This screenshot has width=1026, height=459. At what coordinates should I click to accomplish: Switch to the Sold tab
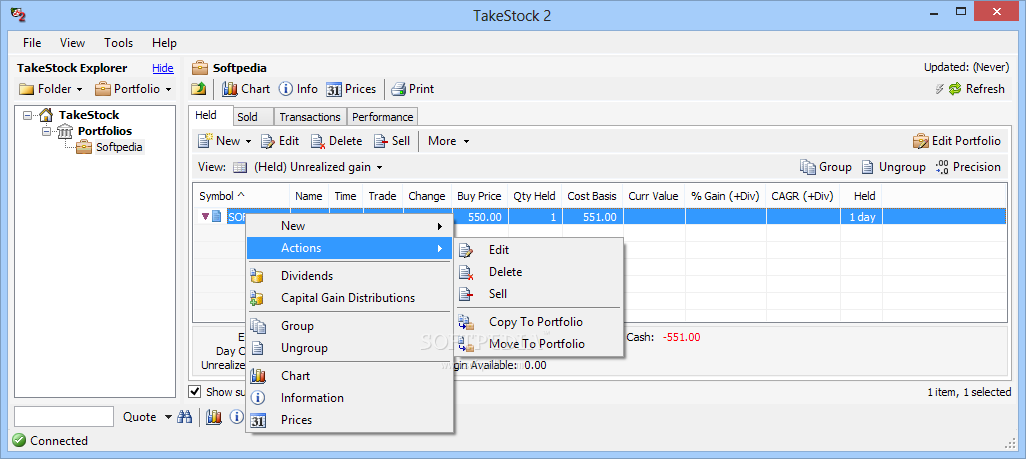[254, 117]
